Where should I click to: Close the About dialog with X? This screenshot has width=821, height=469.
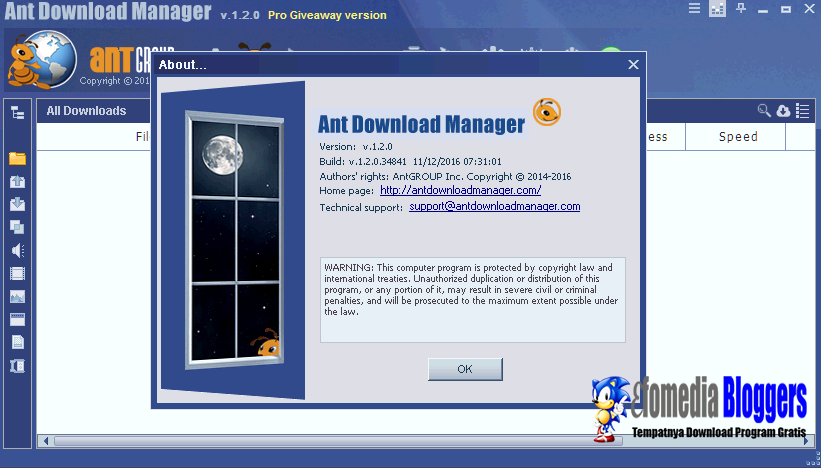[633, 64]
